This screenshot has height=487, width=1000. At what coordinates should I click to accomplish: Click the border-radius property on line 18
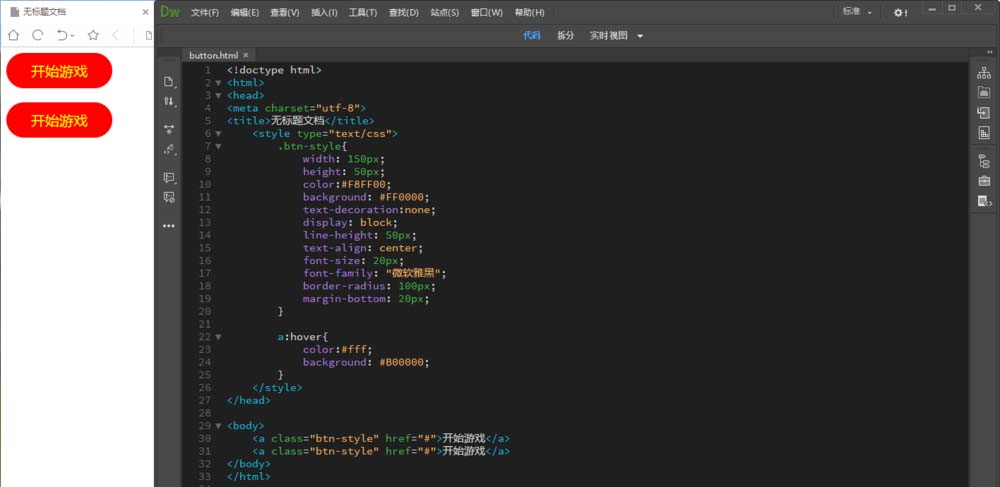(x=344, y=286)
